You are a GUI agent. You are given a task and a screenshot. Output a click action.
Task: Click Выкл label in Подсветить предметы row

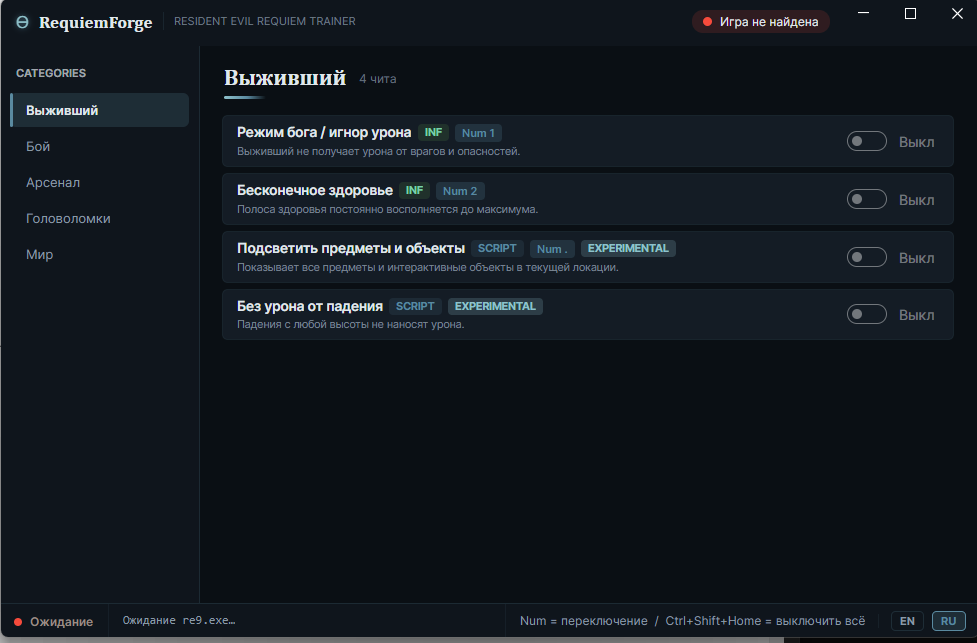[916, 258]
